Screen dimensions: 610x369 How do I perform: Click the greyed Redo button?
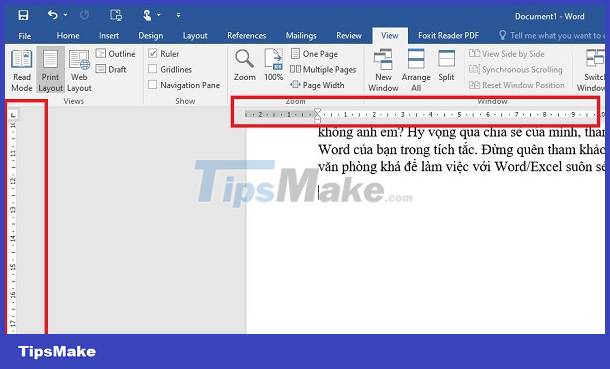pyautogui.click(x=84, y=15)
